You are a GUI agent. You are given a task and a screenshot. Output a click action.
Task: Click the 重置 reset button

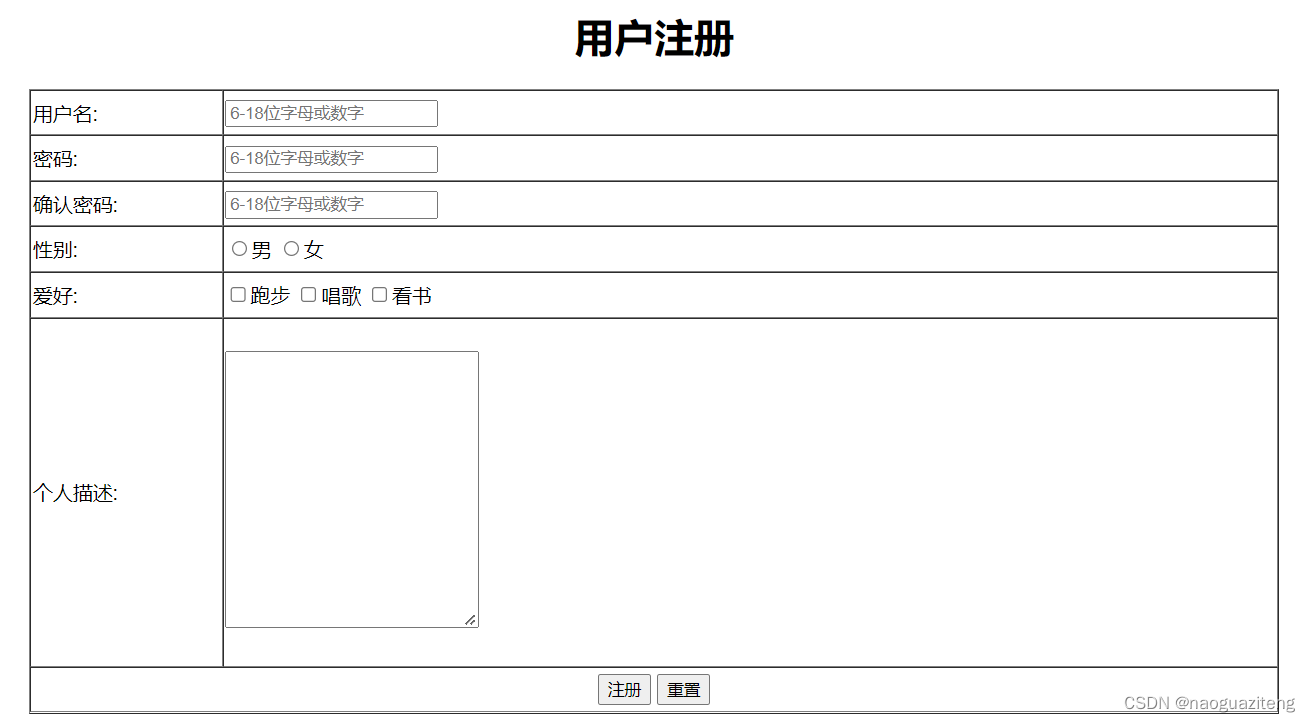pyautogui.click(x=684, y=690)
